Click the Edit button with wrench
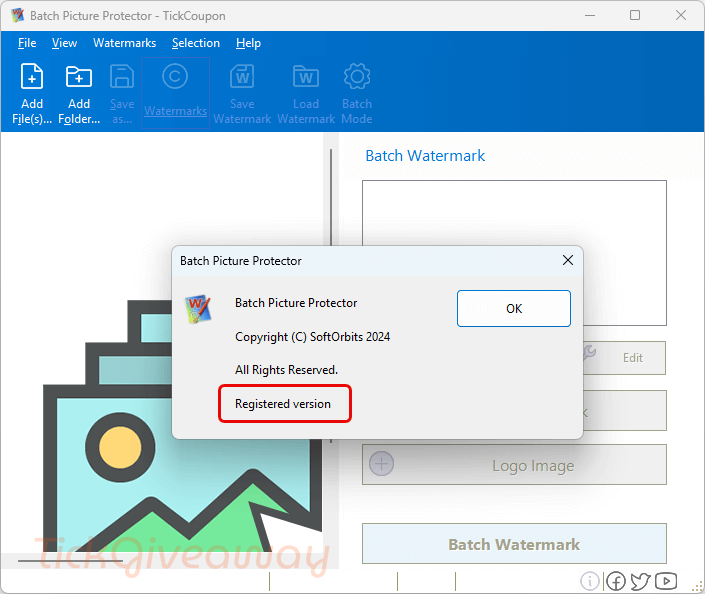The image size is (705, 594). 624,357
